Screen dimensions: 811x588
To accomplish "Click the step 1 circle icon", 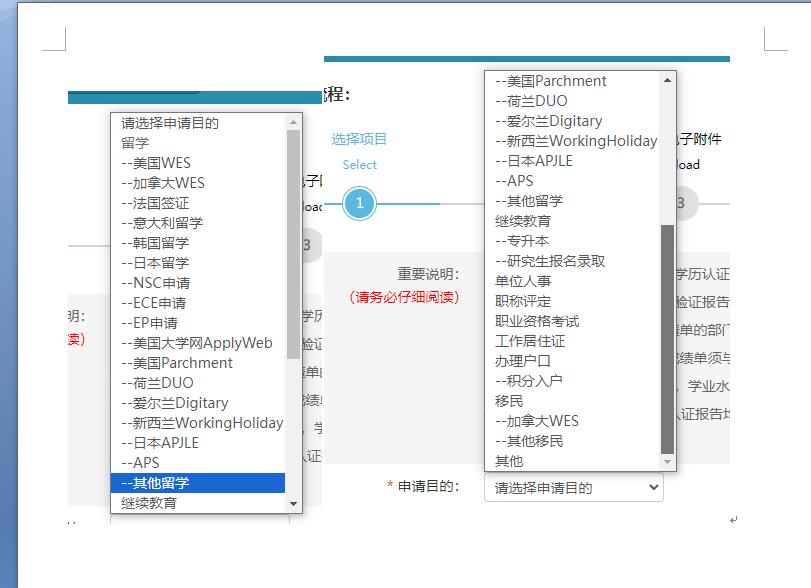I will tap(360, 204).
